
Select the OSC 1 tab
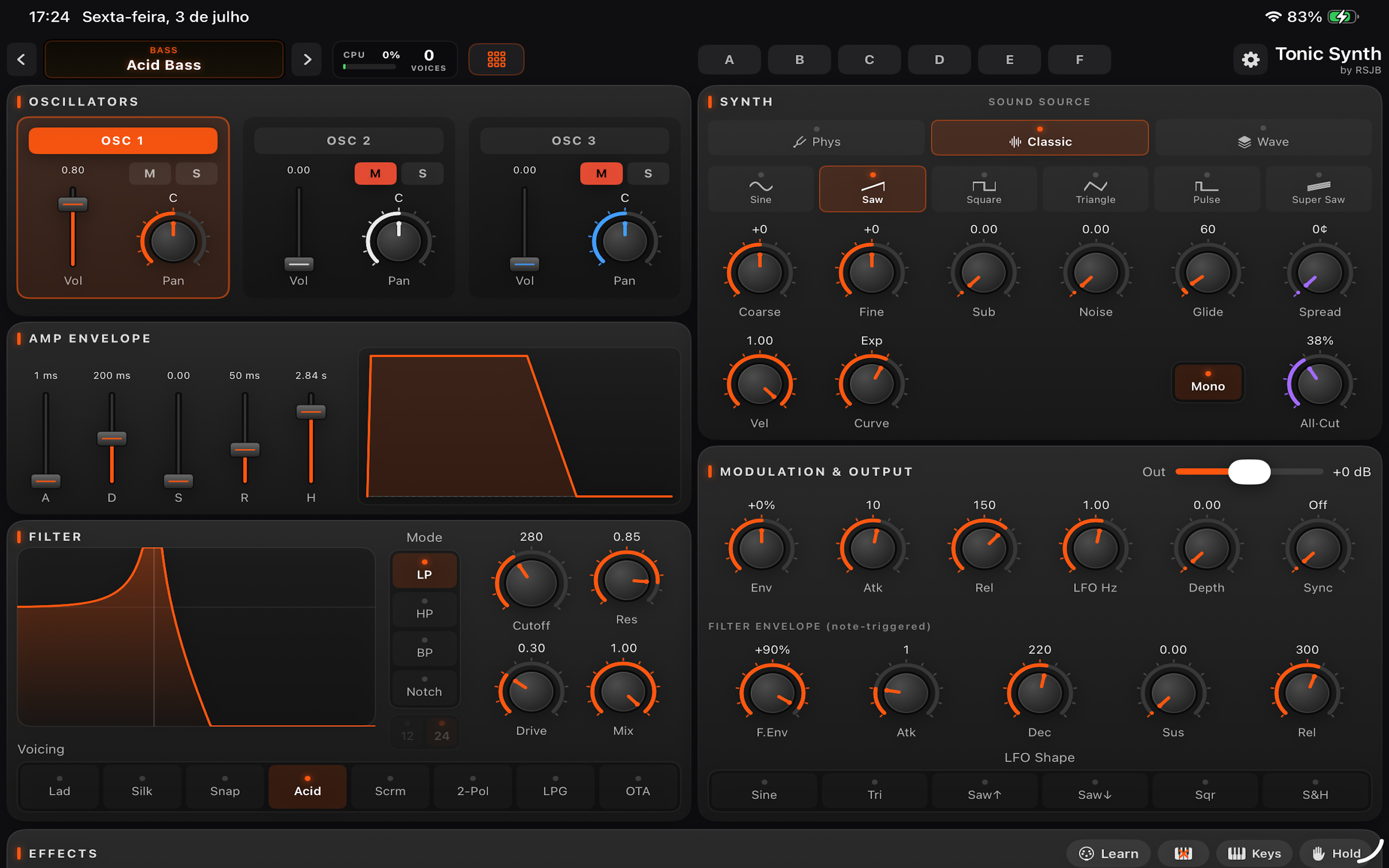point(123,141)
